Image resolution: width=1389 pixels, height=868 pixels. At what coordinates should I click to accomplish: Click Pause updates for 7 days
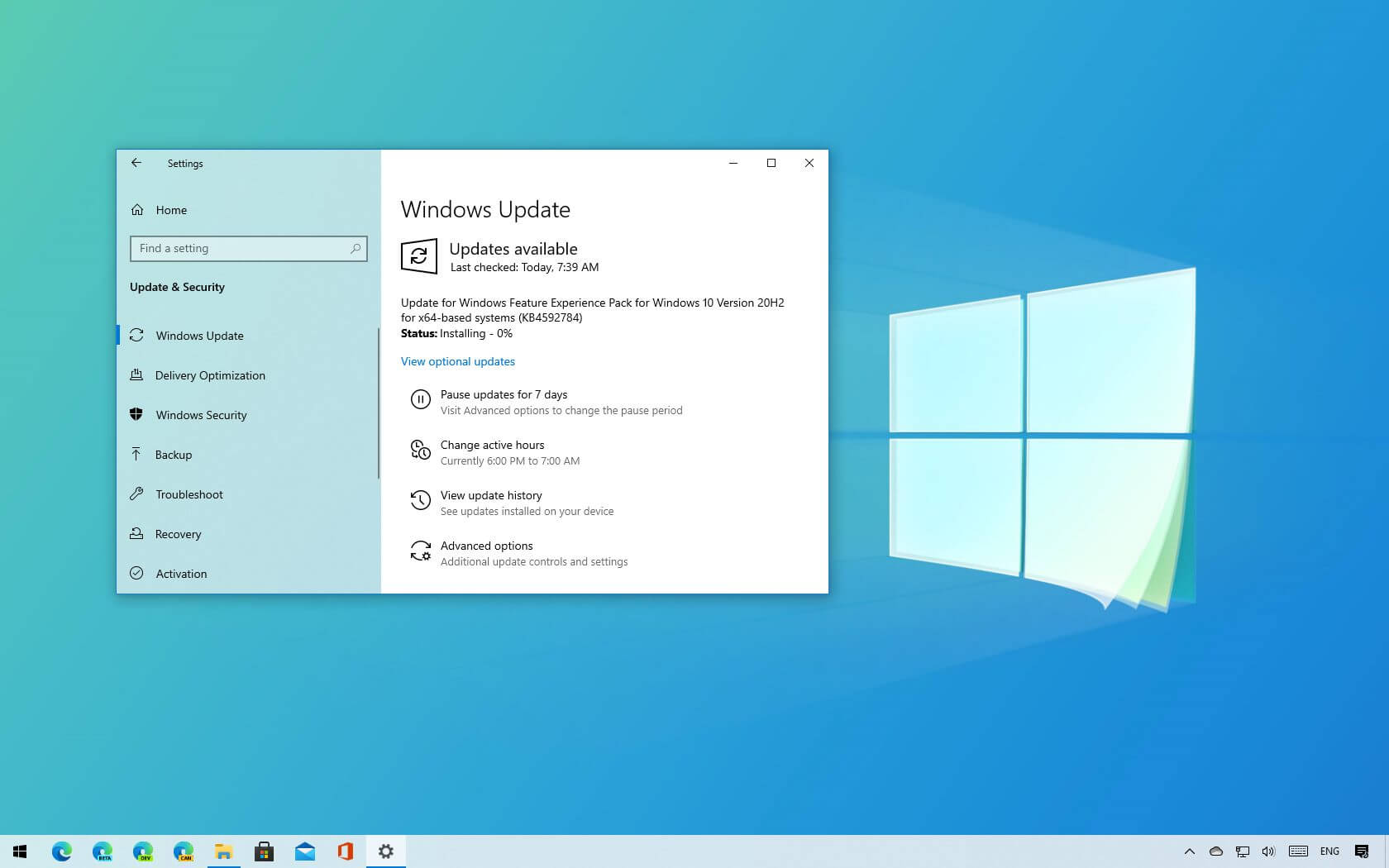pos(504,394)
